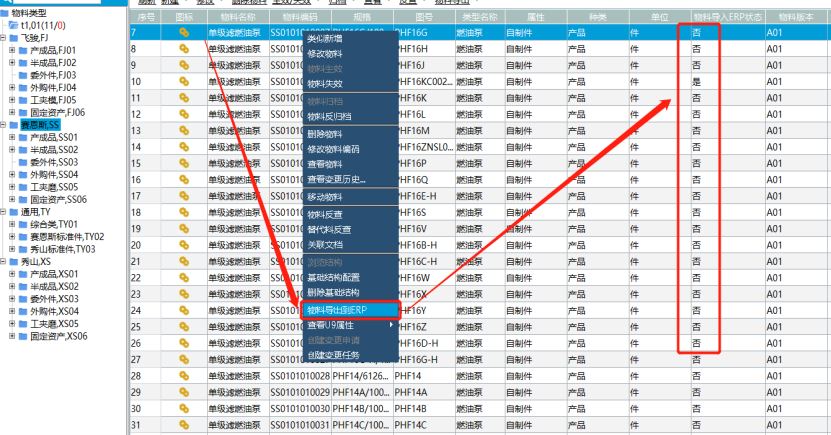The height and width of the screenshot is (435, 831).
Task: Expand the 产成品,FJ01 tree node
Action: pyautogui.click(x=12, y=50)
